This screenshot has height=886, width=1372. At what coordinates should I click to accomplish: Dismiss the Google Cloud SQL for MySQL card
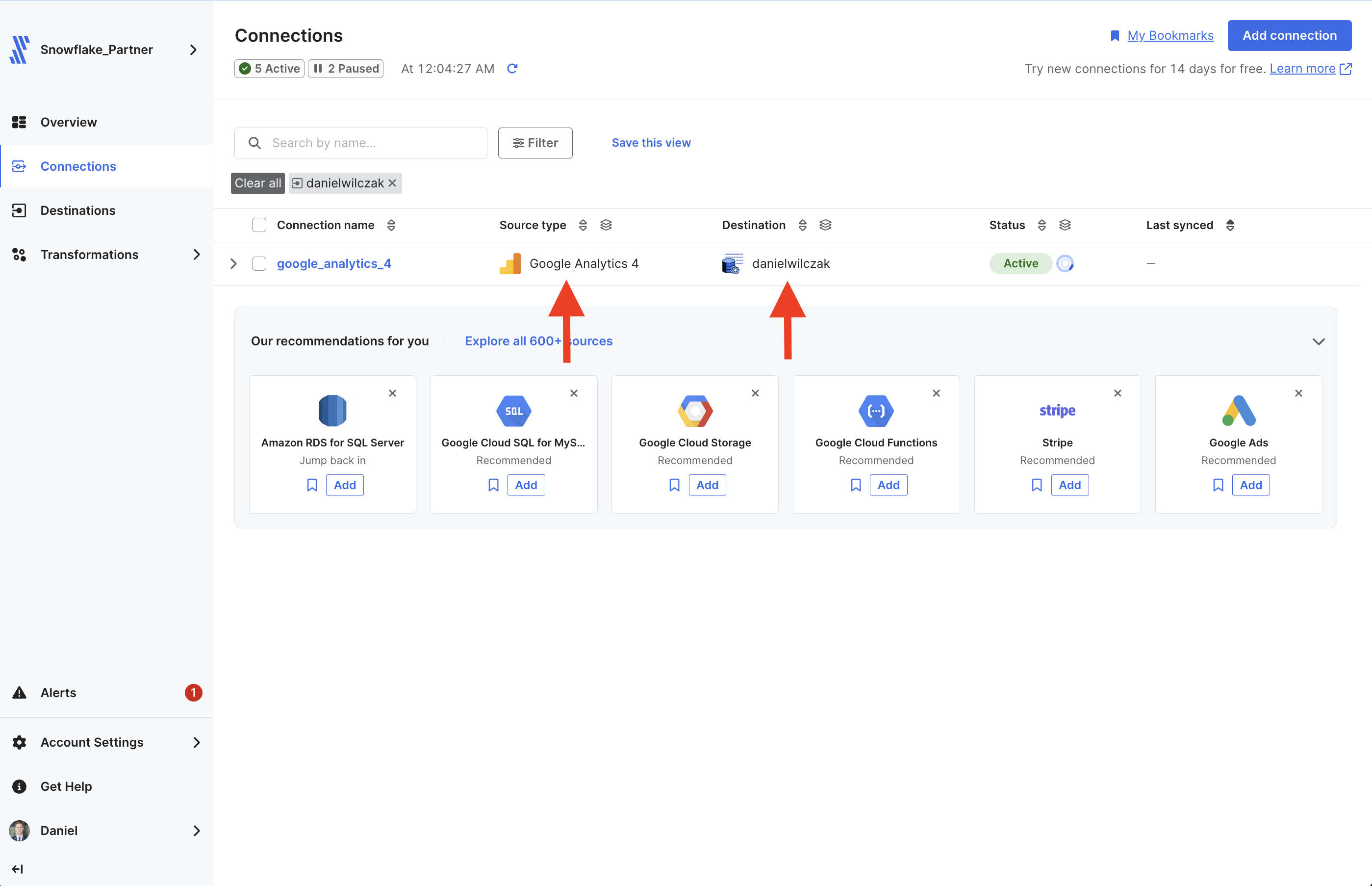574,393
